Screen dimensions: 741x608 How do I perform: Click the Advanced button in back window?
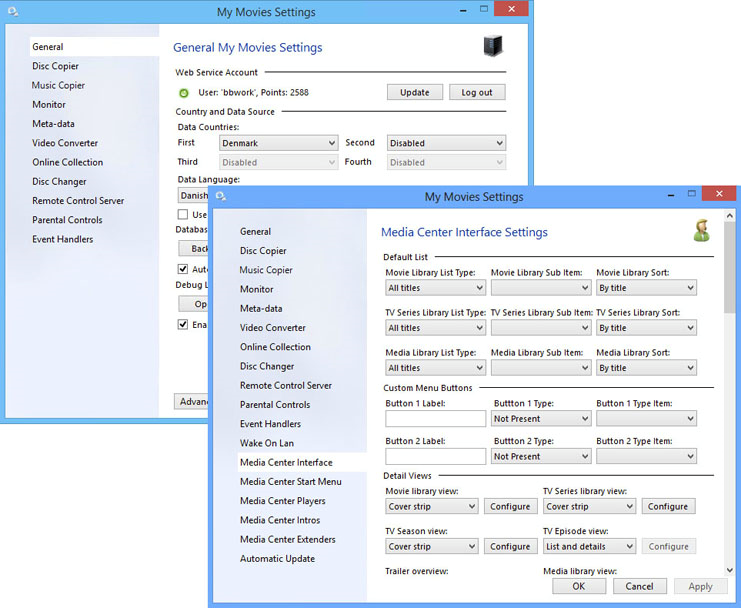(192, 402)
